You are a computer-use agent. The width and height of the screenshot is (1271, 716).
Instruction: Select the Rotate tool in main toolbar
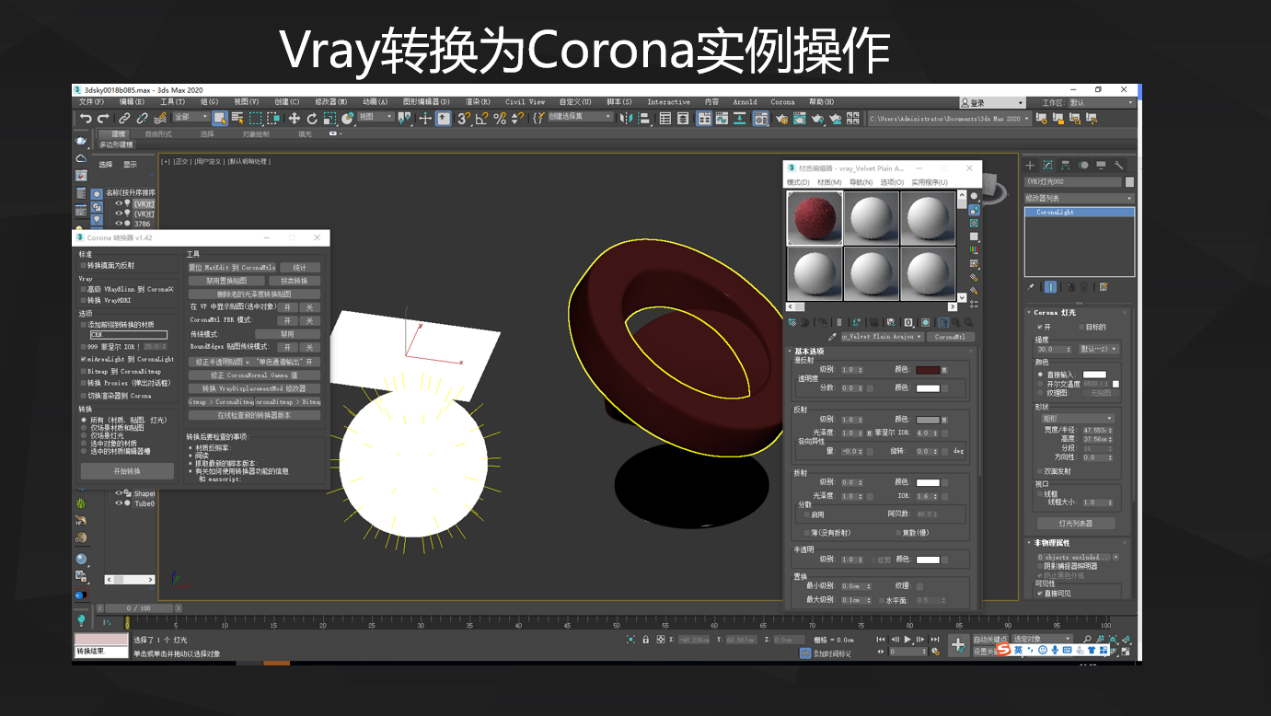pos(312,119)
